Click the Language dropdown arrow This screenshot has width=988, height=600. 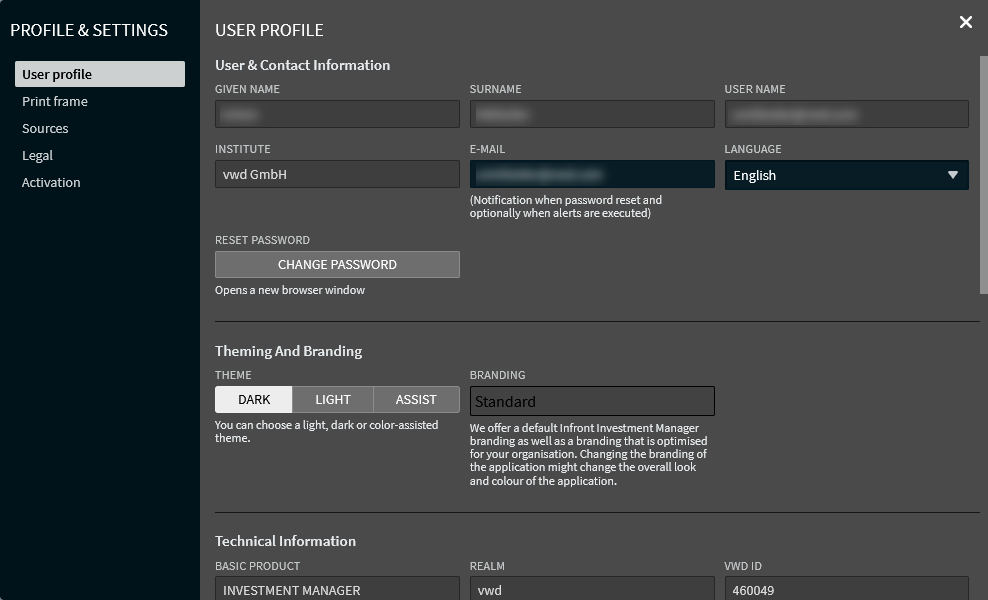coord(952,175)
